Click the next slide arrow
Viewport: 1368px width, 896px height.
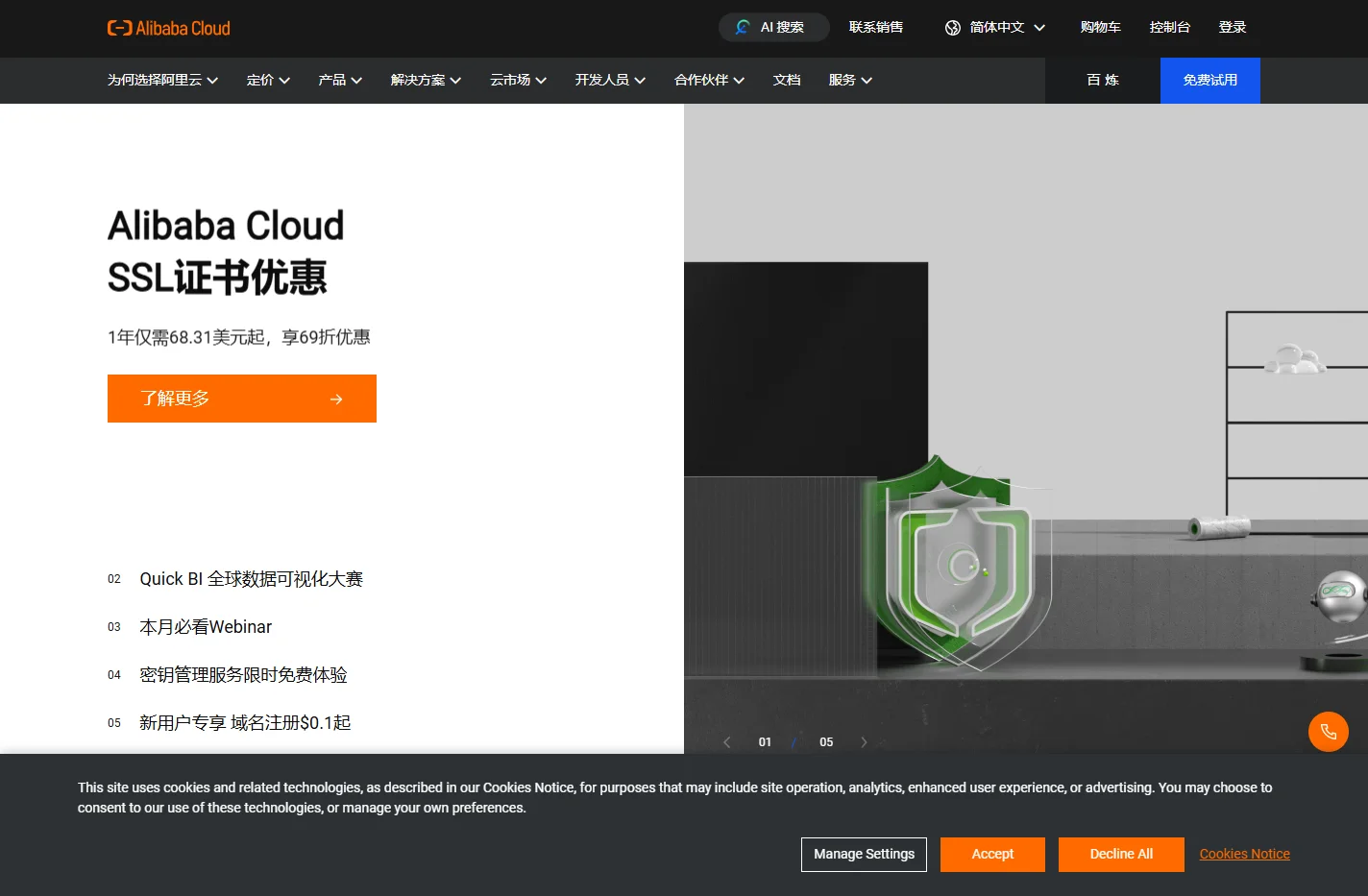click(x=864, y=742)
